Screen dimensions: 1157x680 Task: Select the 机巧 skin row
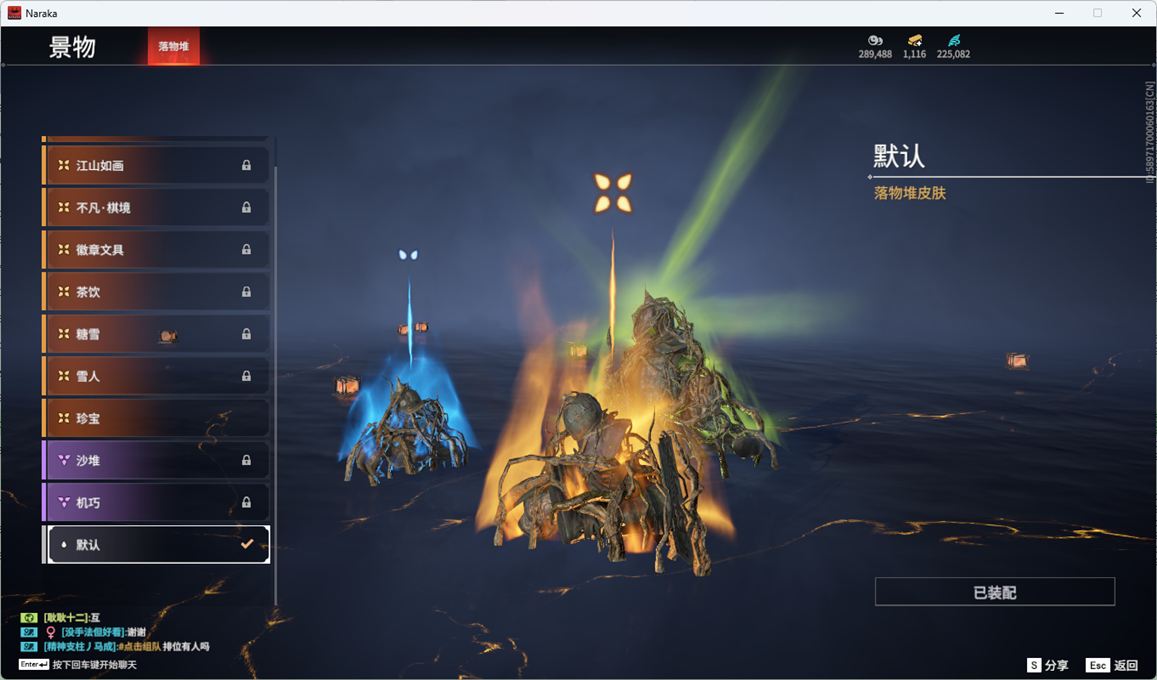pyautogui.click(x=156, y=502)
